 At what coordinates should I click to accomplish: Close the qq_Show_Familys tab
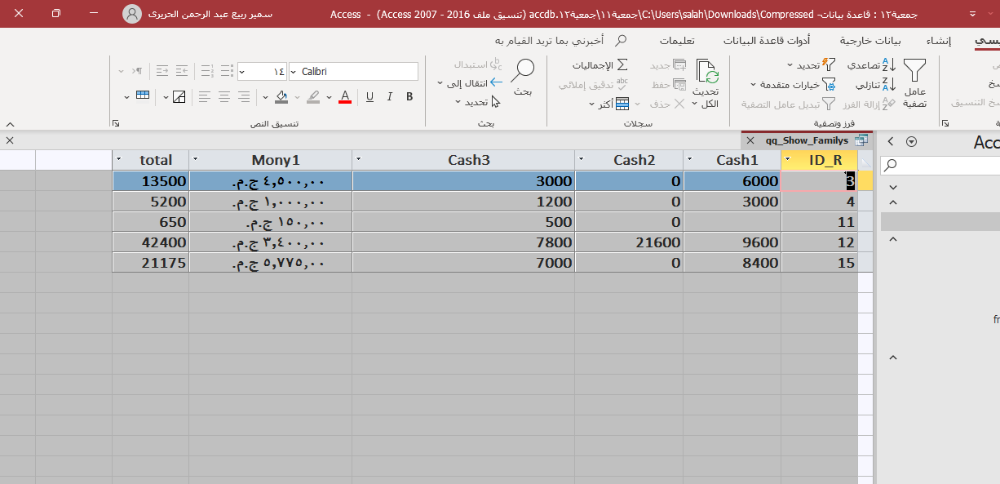tap(751, 140)
